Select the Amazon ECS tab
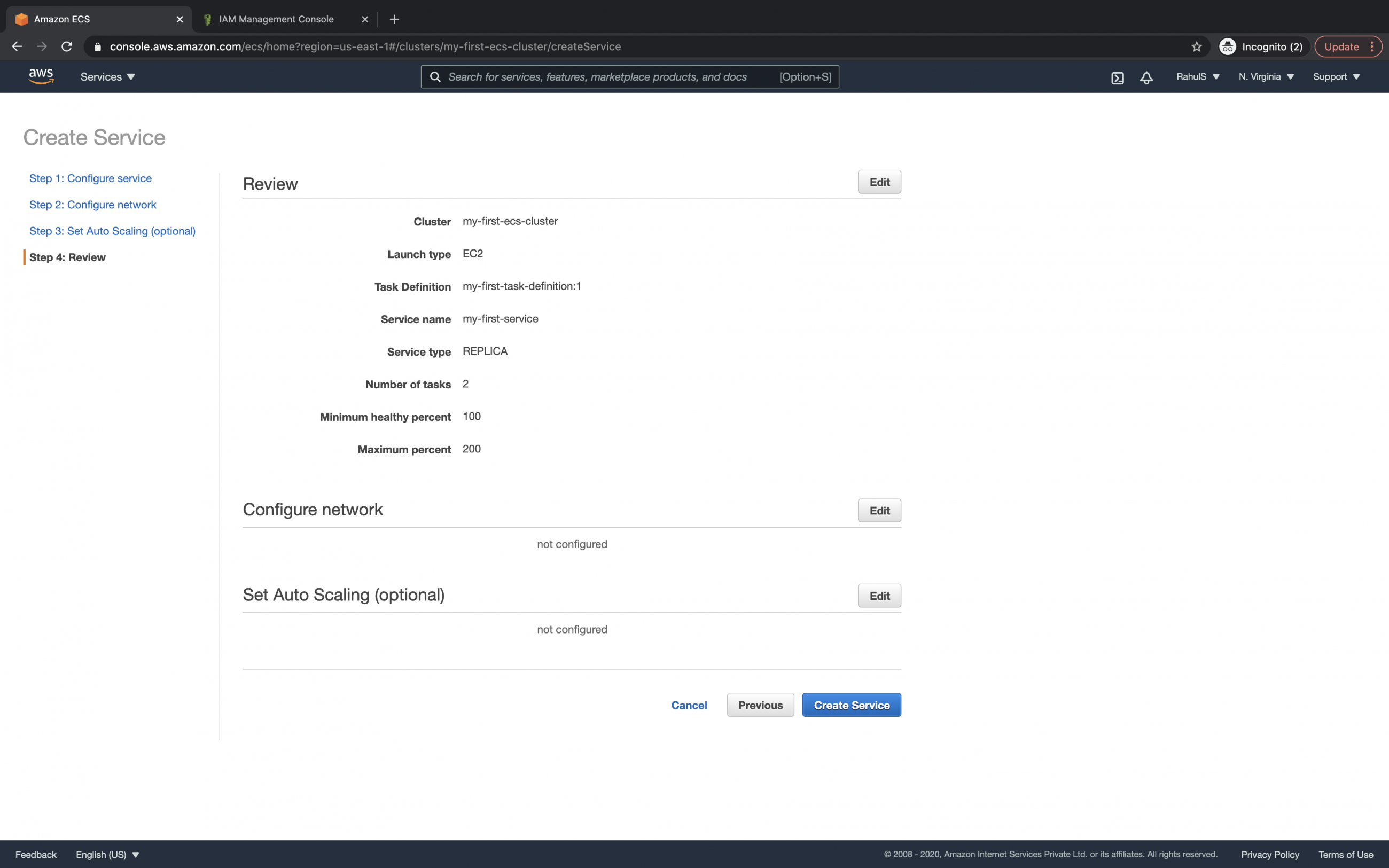This screenshot has width=1389, height=868. 63,19
